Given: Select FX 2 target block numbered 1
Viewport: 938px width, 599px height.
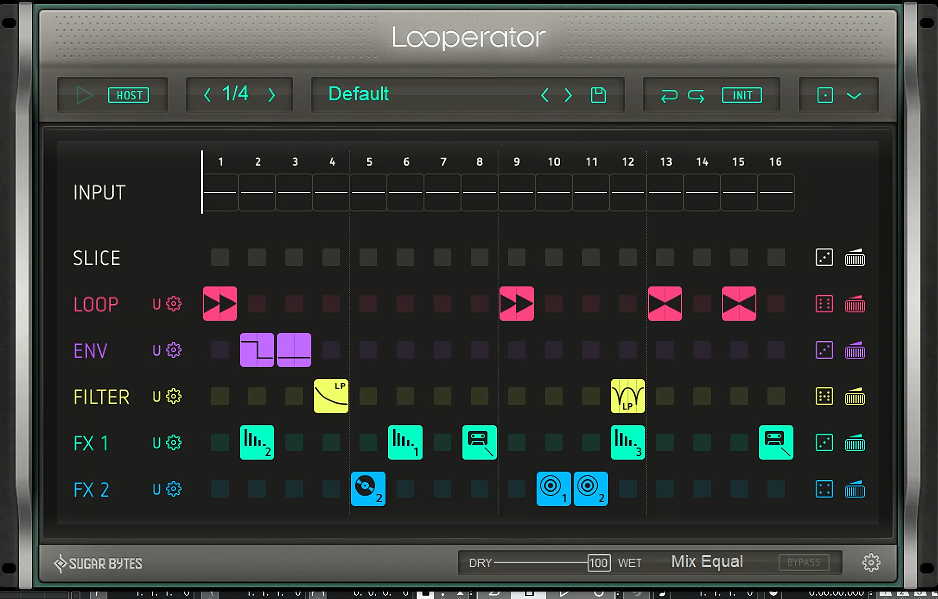Looking at the screenshot, I should coord(554,489).
